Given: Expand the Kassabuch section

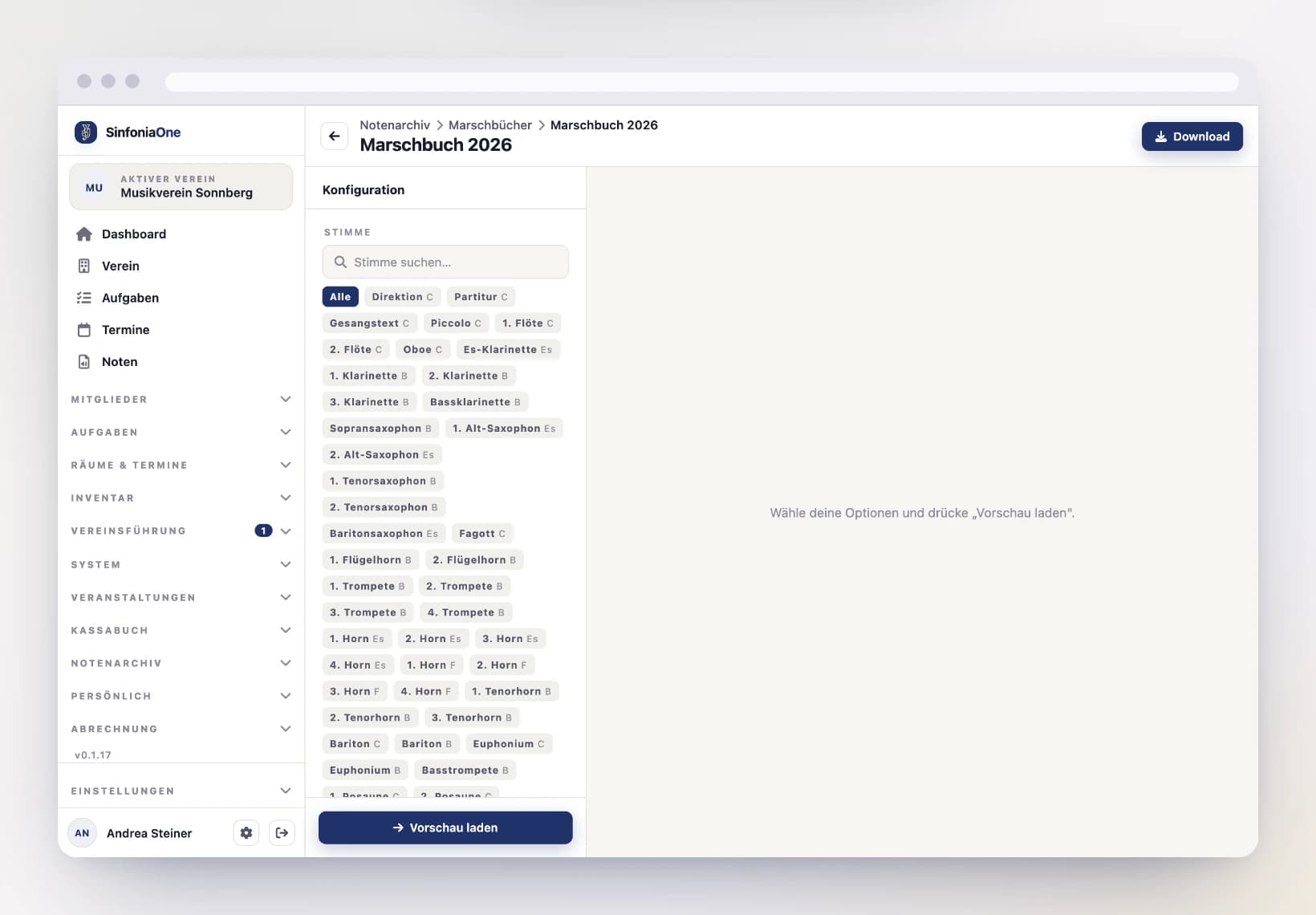Looking at the screenshot, I should (x=181, y=631).
